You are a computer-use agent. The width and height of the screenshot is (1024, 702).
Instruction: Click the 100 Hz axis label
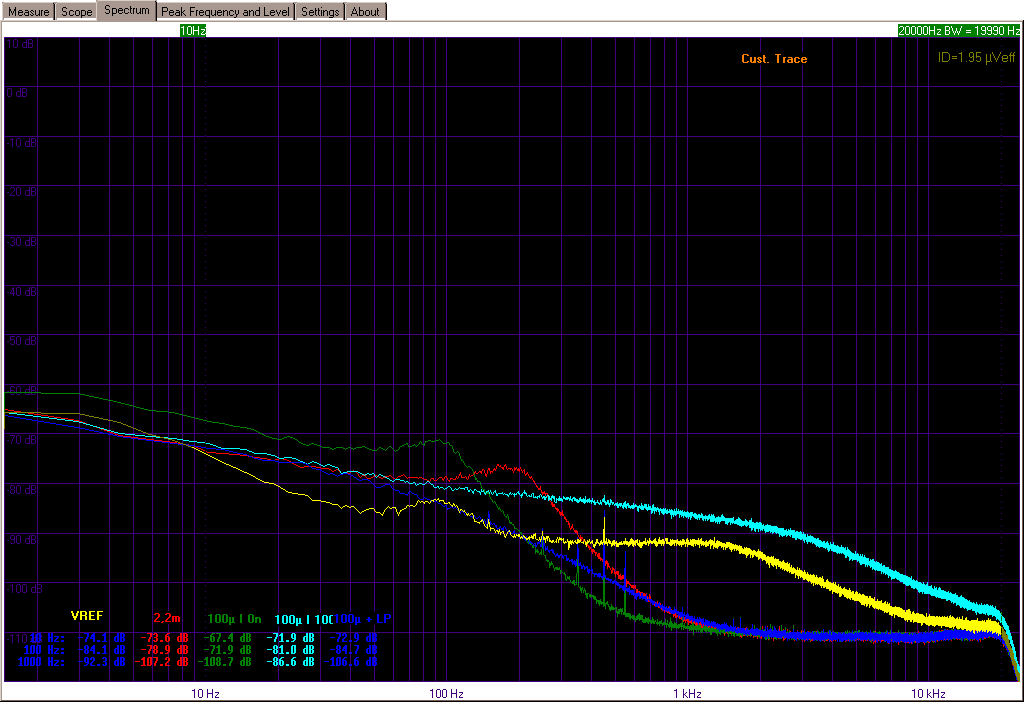tap(446, 694)
